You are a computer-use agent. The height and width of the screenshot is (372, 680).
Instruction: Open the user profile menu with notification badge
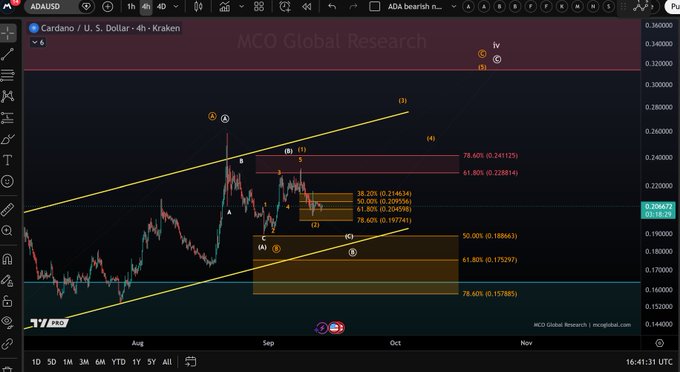click(x=8, y=5)
